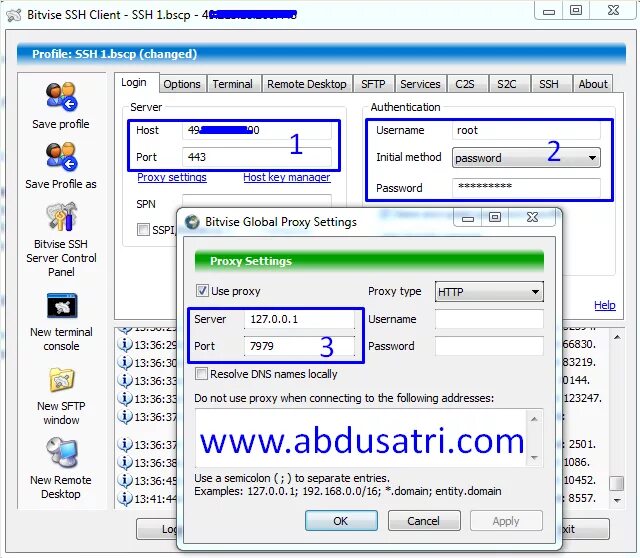
Task: Click the server Port field showing 443
Action: click(257, 157)
